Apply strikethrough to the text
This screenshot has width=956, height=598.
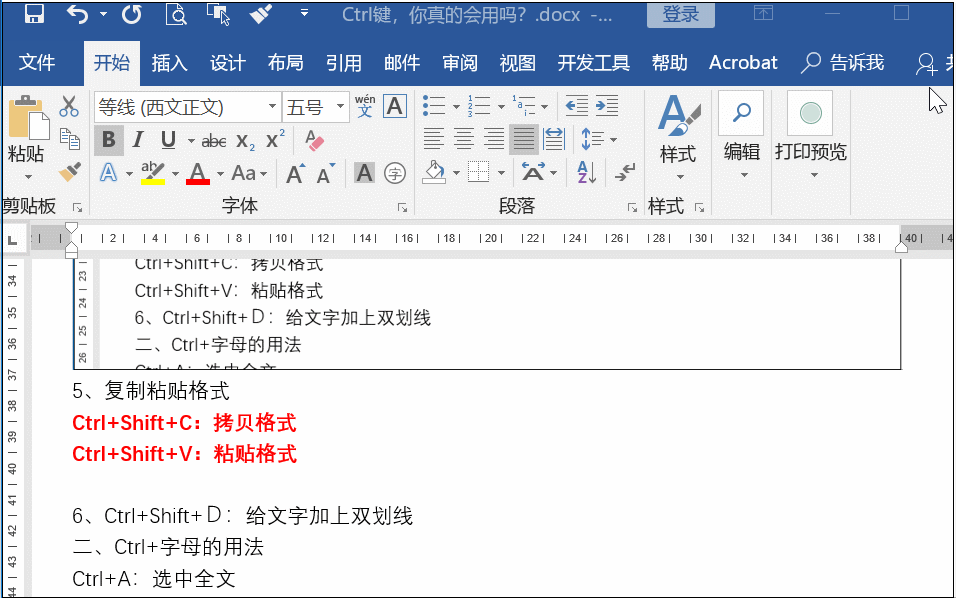pos(212,139)
